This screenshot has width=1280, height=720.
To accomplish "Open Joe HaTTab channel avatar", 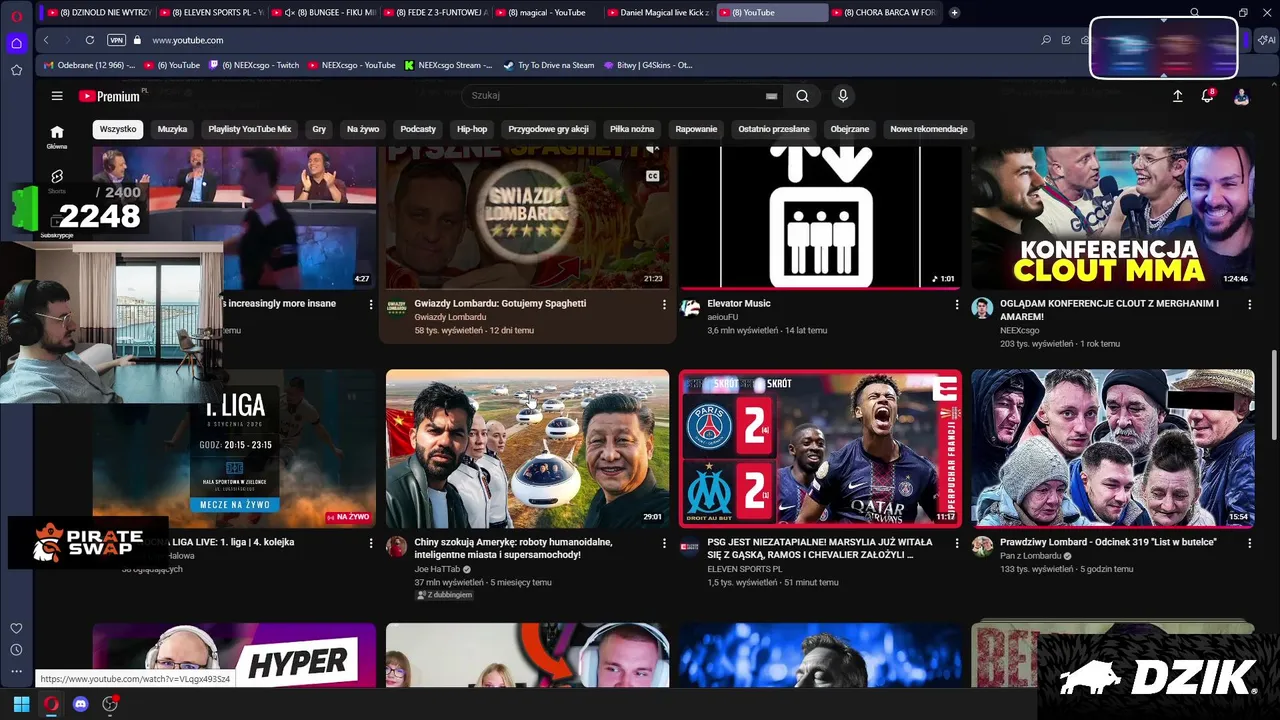I will coord(397,547).
